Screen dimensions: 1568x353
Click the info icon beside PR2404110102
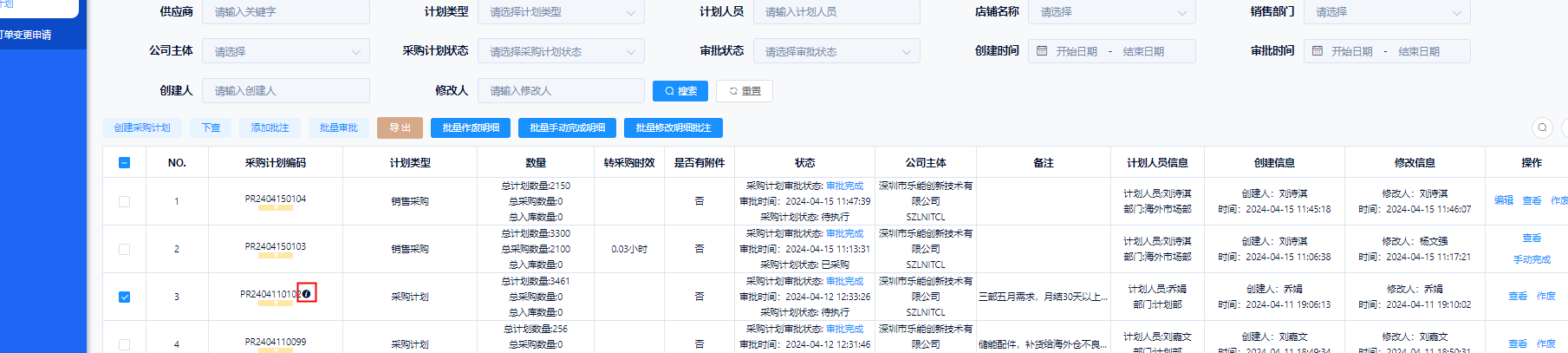pos(307,293)
